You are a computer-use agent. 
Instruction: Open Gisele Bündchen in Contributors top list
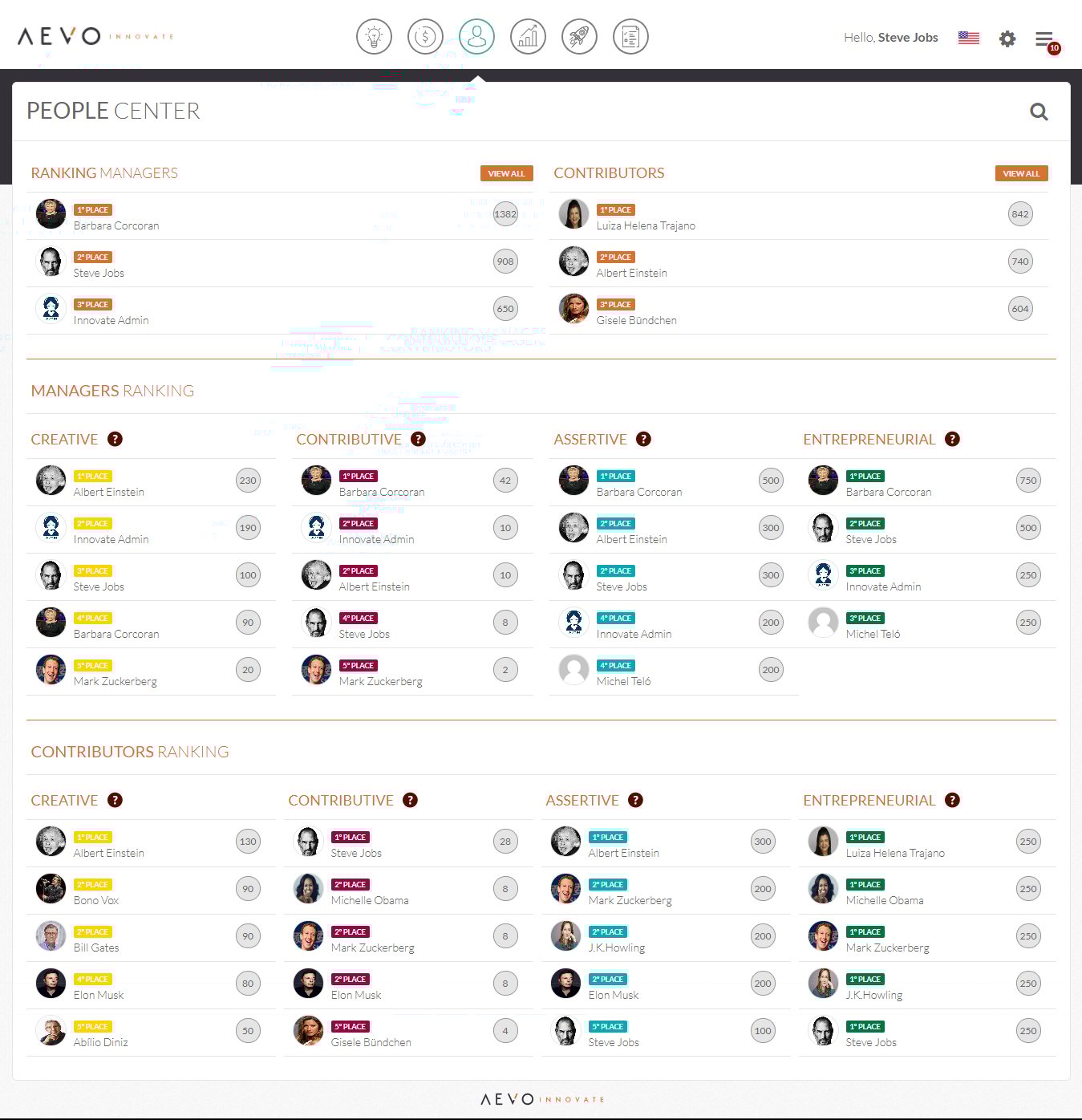click(x=636, y=321)
